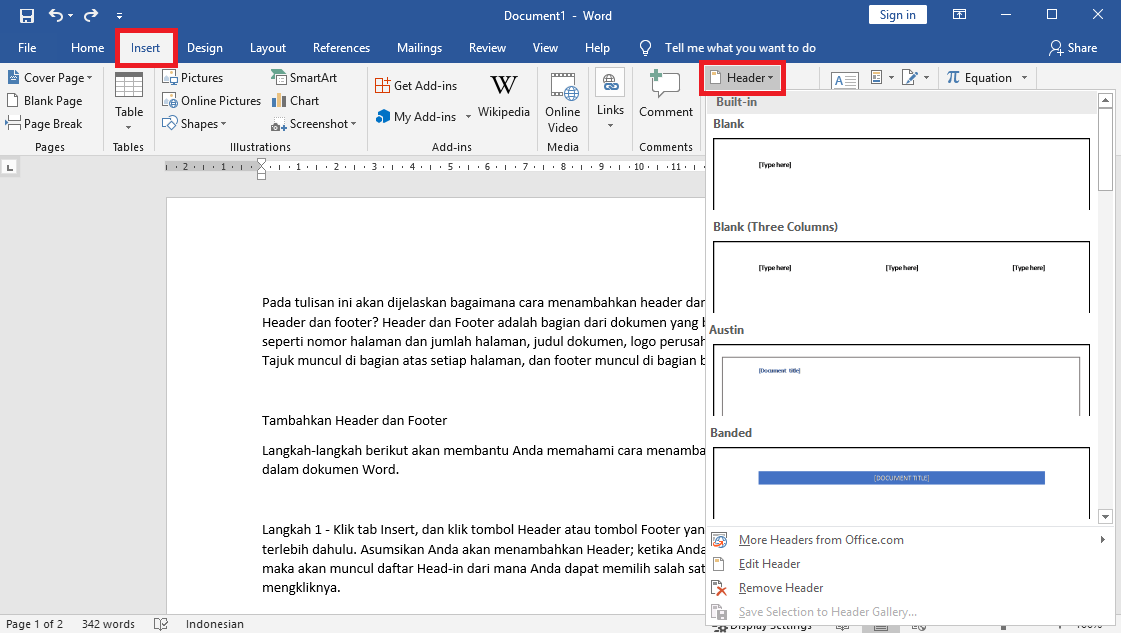Image resolution: width=1121 pixels, height=633 pixels.
Task: Click the header gallery scroll-up arrow
Action: (x=1105, y=101)
